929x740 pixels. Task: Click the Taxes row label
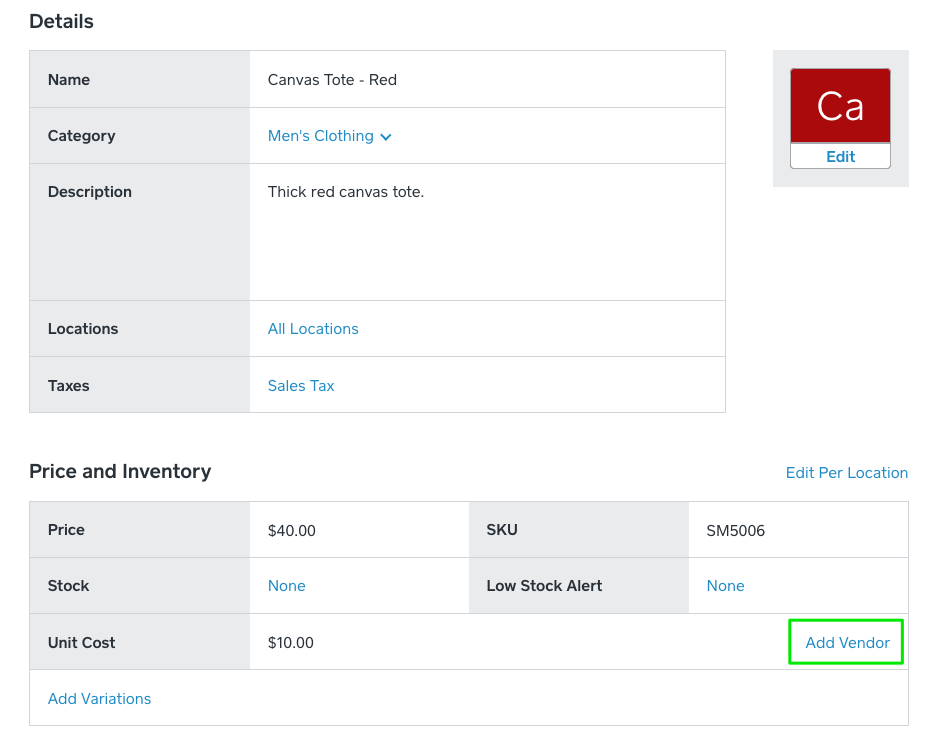69,386
